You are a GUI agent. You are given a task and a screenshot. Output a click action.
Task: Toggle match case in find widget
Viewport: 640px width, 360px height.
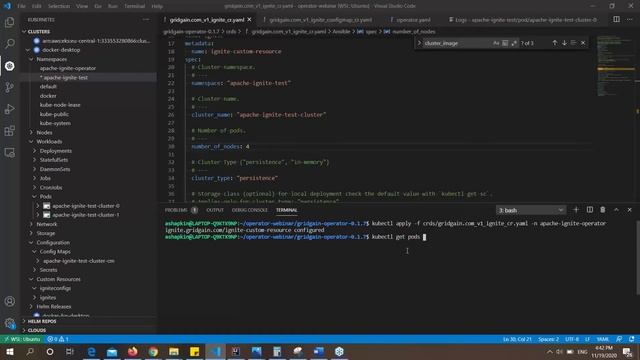point(496,43)
